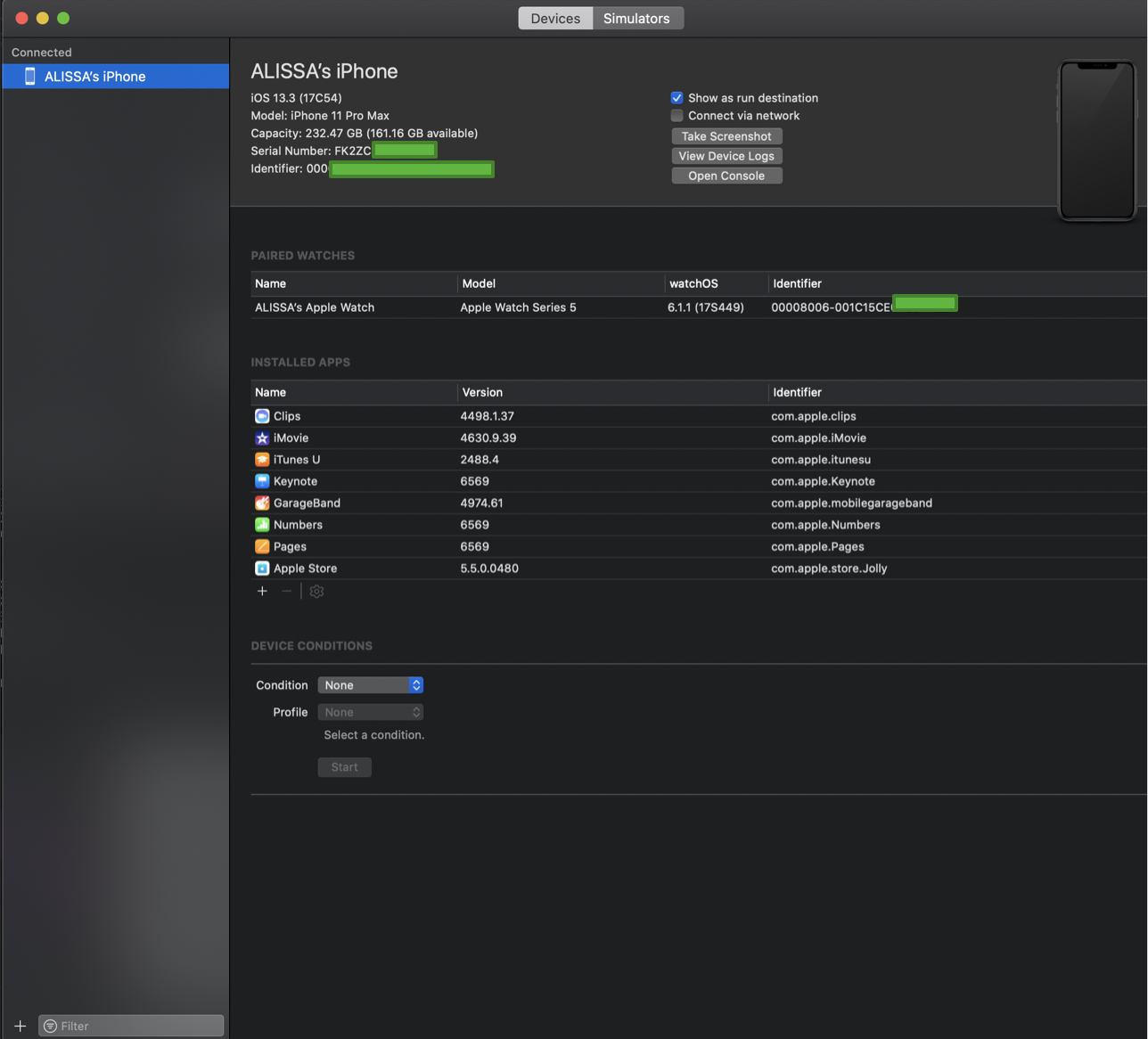
Task: Click the iPhone icon beside ALISSA's iPhone
Action: pos(29,77)
